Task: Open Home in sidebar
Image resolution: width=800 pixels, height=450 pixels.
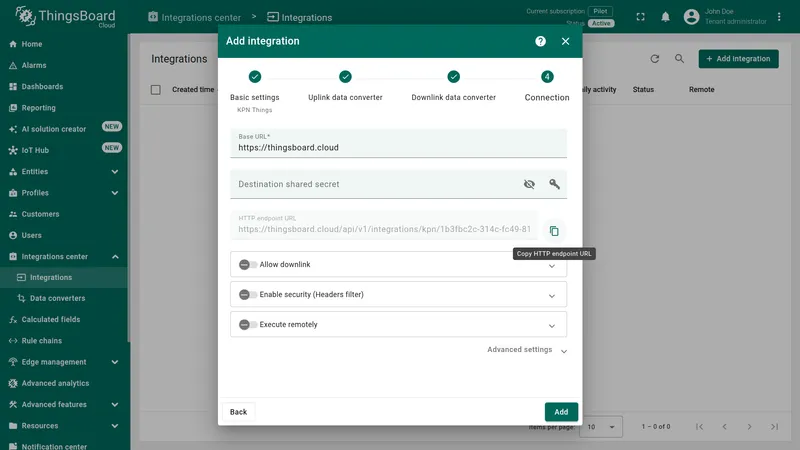Action: tap(64, 44)
